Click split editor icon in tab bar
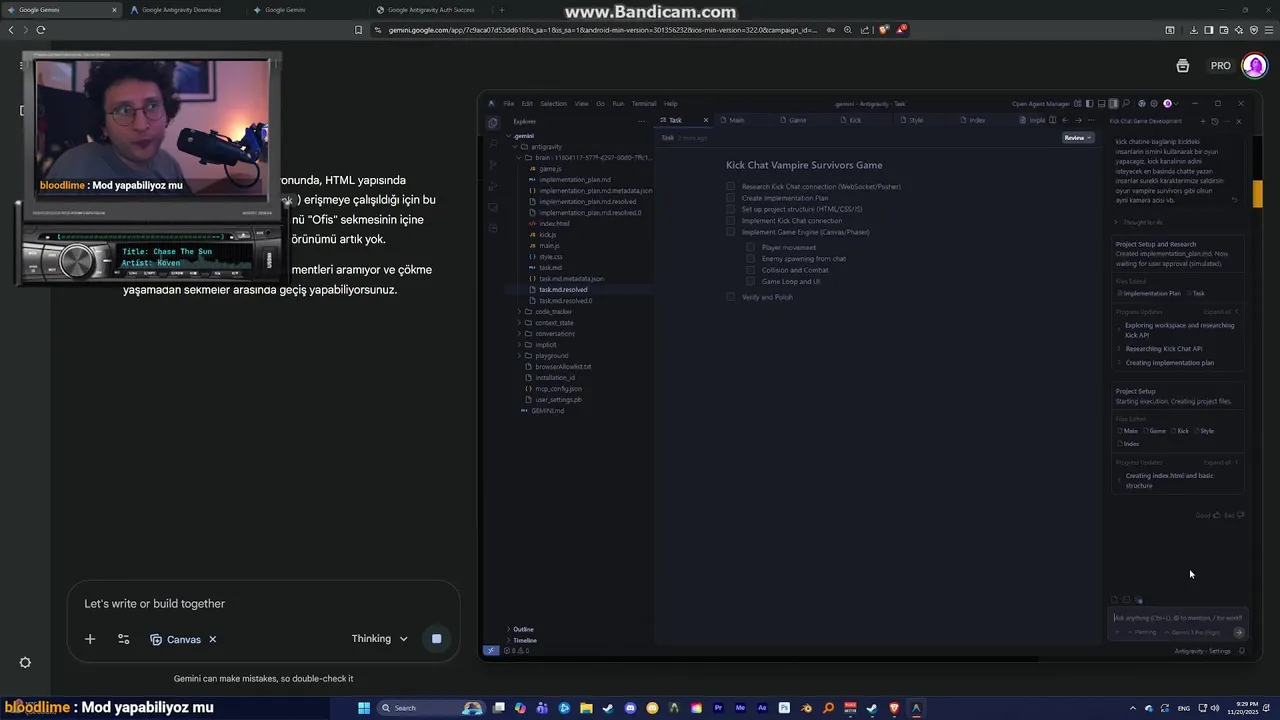This screenshot has width=1280, height=720. [1052, 120]
